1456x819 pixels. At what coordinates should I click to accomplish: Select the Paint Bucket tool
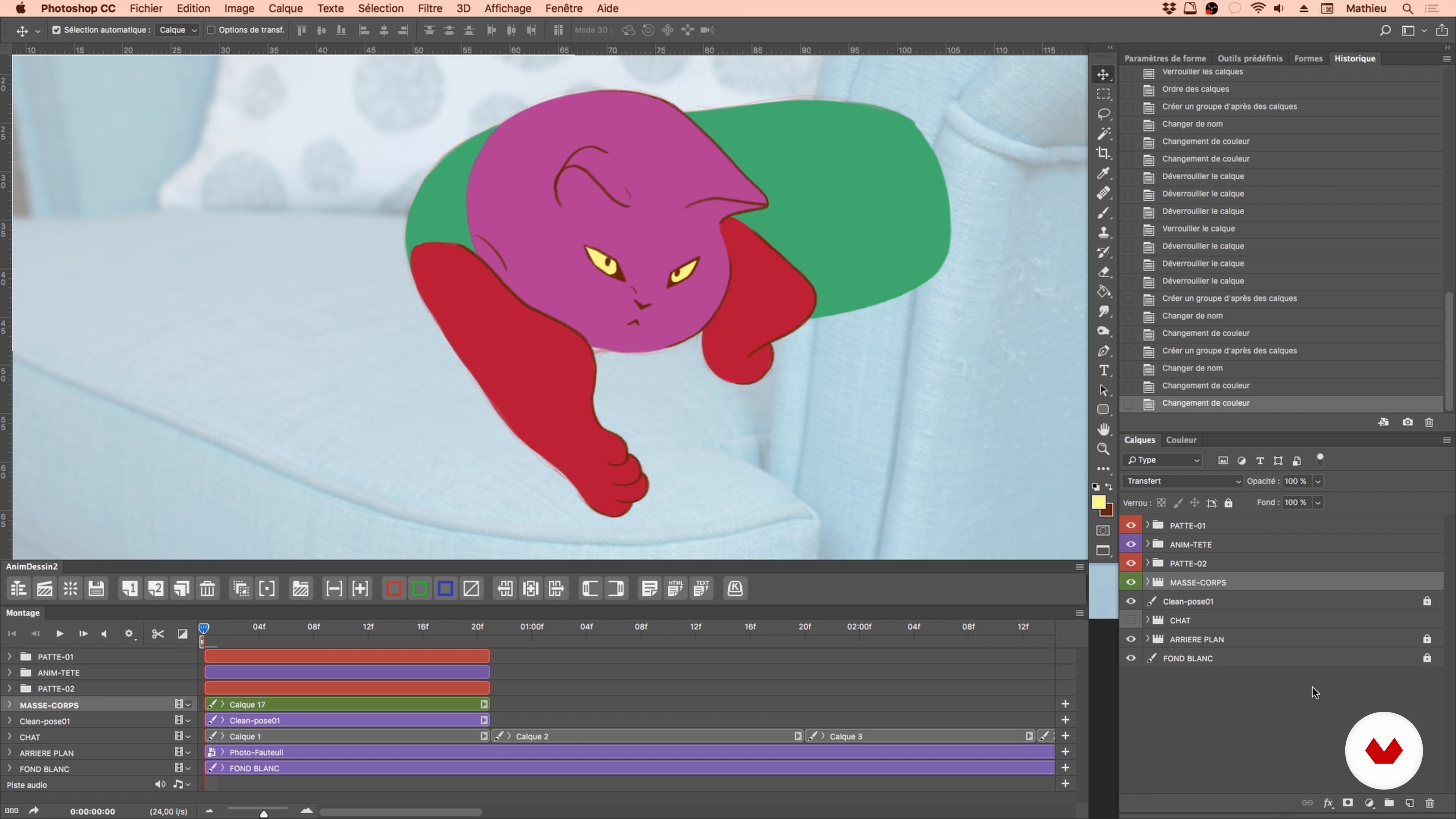click(1103, 292)
